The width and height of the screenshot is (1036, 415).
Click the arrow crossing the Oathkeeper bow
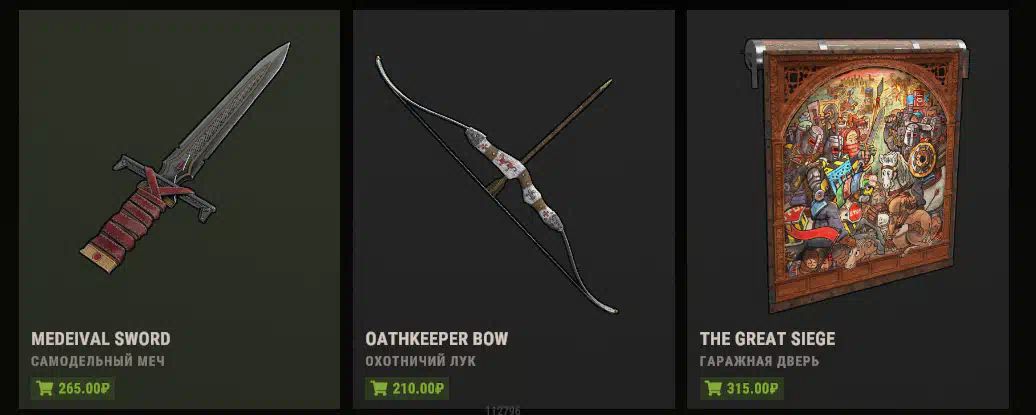[550, 137]
